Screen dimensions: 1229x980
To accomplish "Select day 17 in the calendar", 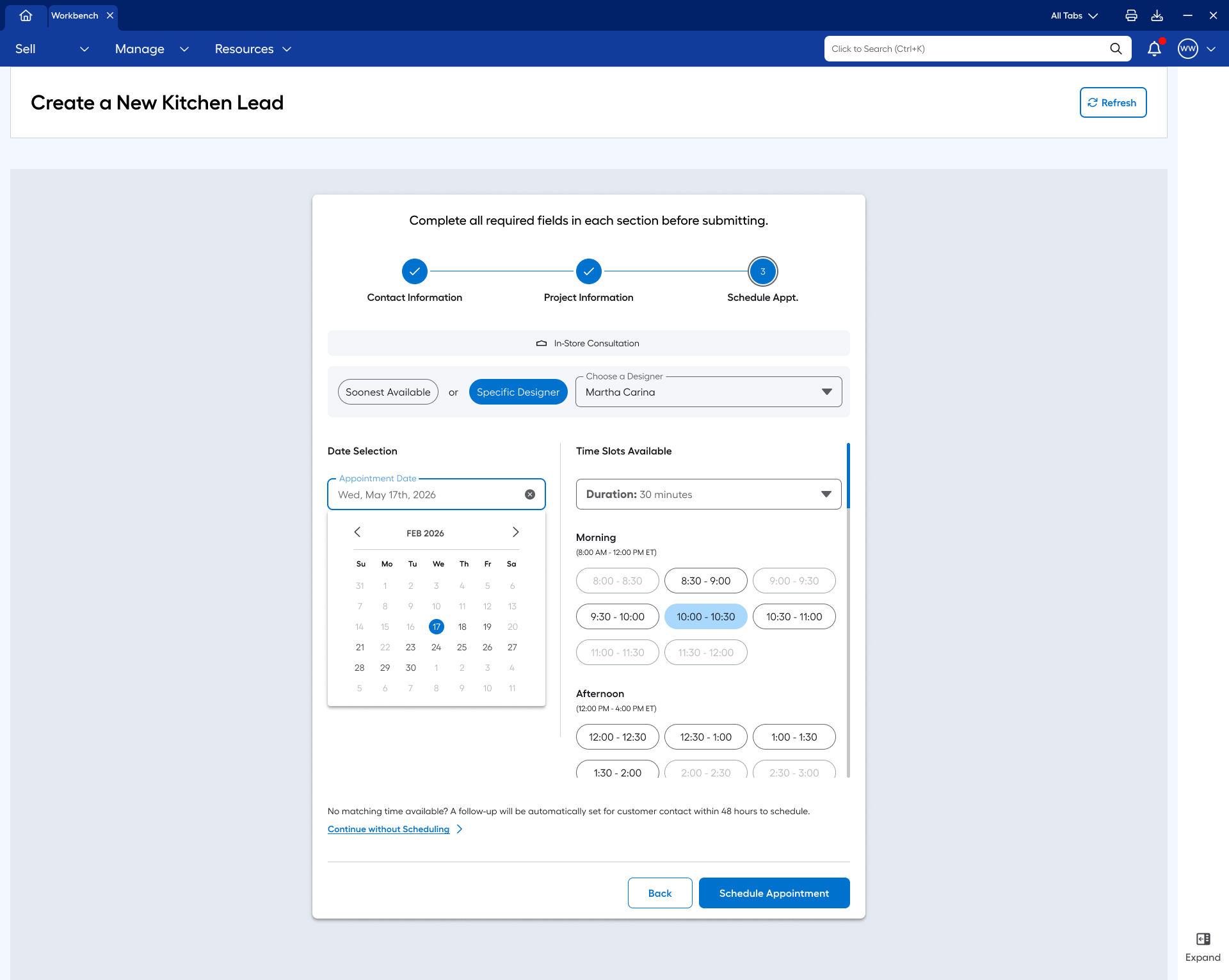I will click(437, 627).
